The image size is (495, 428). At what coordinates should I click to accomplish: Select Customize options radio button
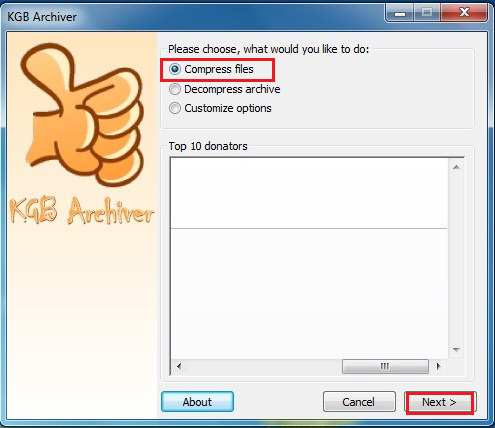pyautogui.click(x=175, y=108)
